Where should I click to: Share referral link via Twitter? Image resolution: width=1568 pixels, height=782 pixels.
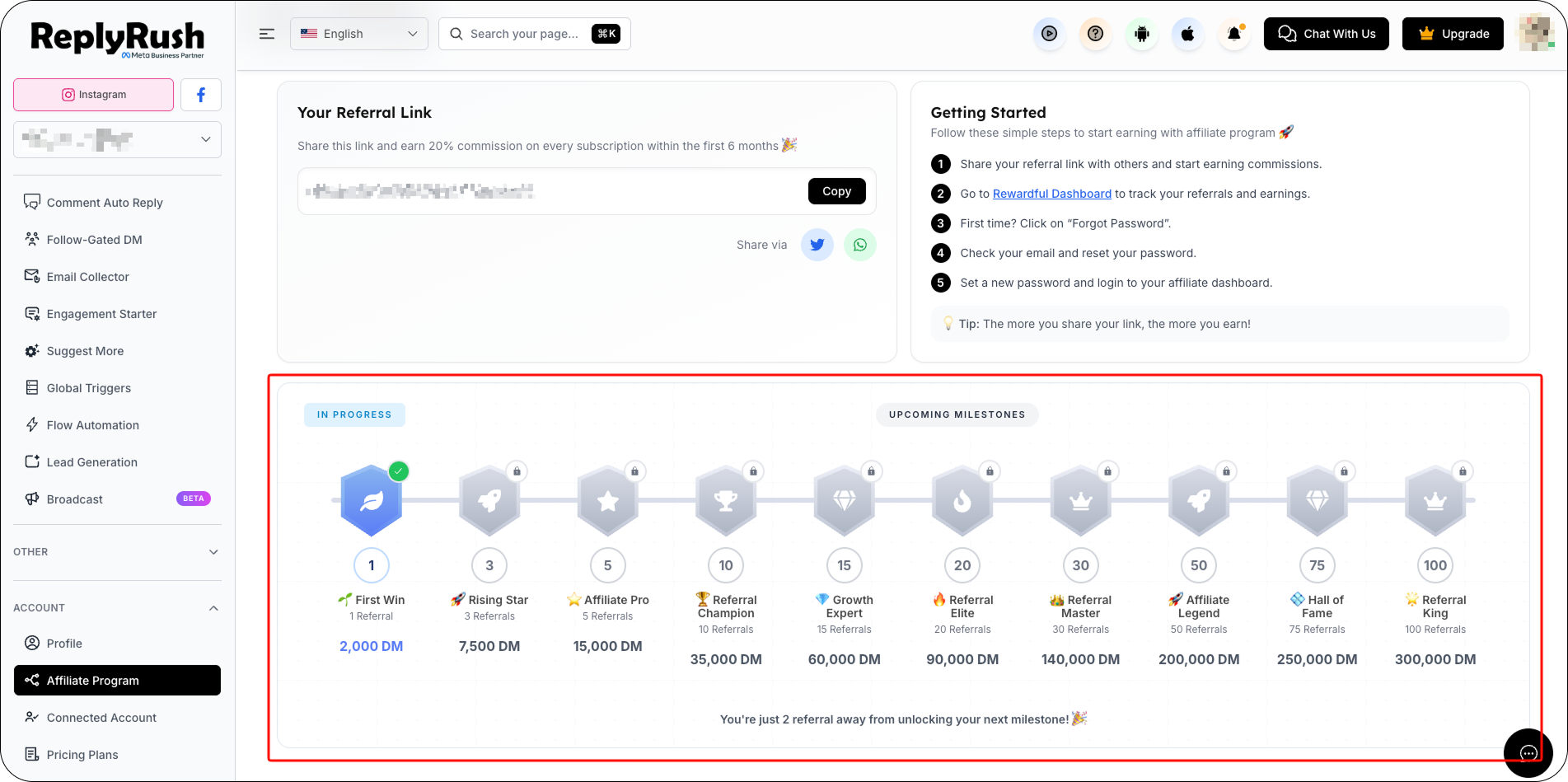pyautogui.click(x=817, y=245)
